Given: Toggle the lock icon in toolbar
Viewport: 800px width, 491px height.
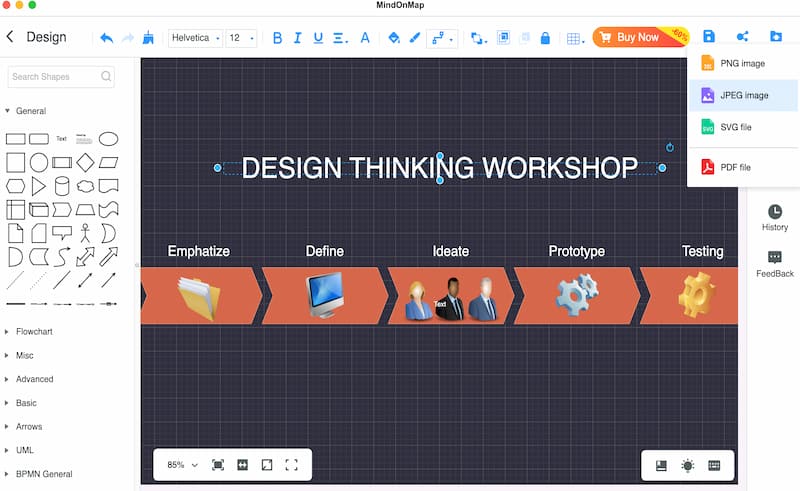Looking at the screenshot, I should (x=545, y=38).
